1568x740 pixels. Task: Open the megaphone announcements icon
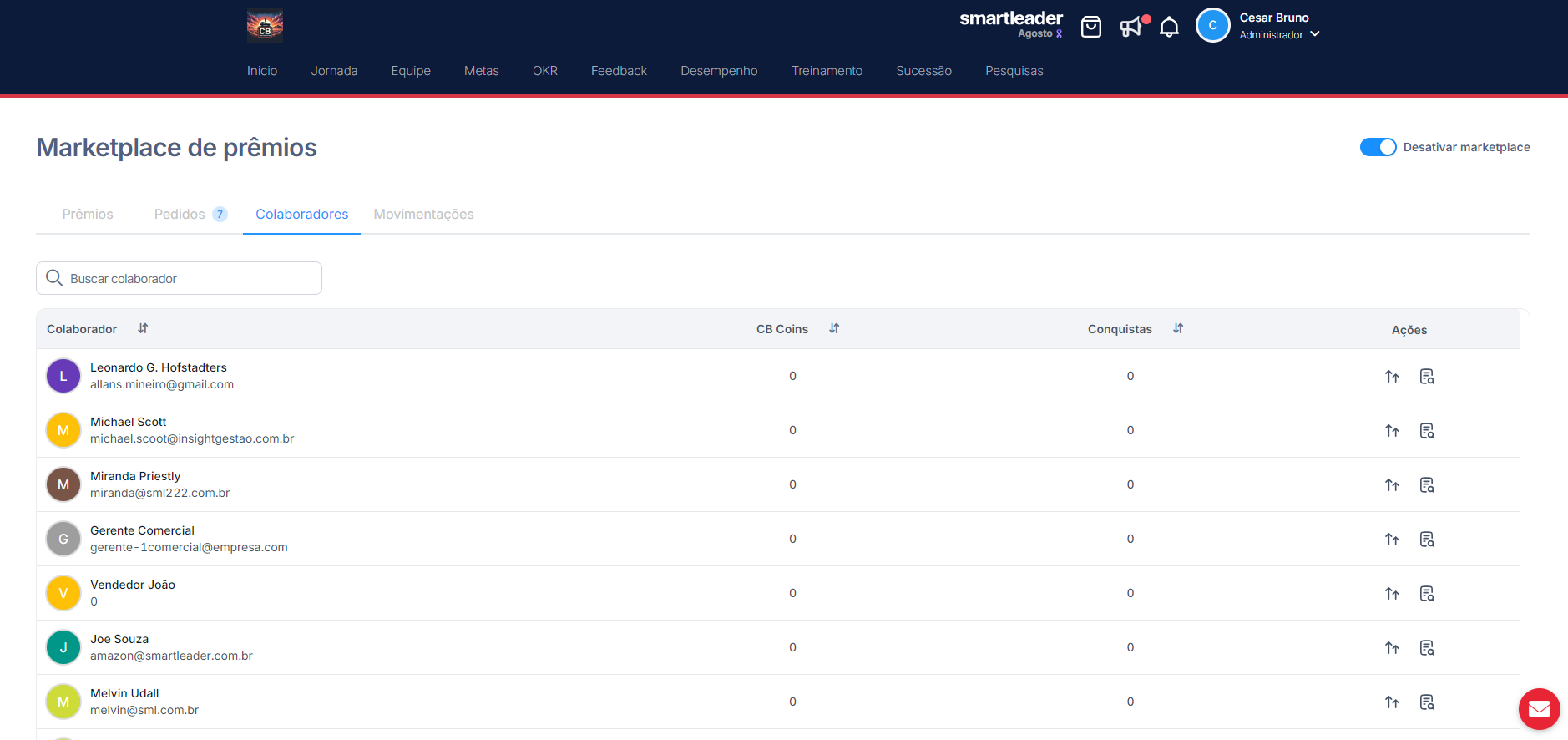[x=1131, y=27]
